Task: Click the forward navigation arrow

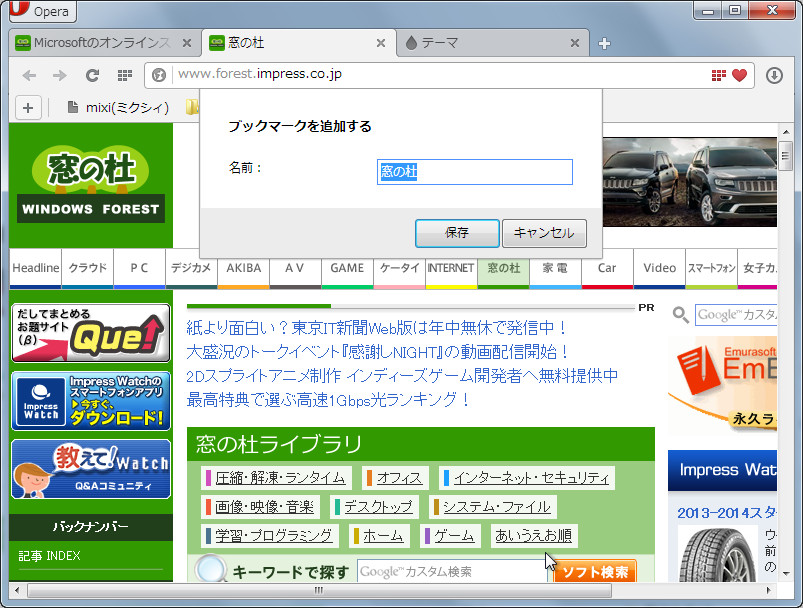Action: [x=58, y=74]
